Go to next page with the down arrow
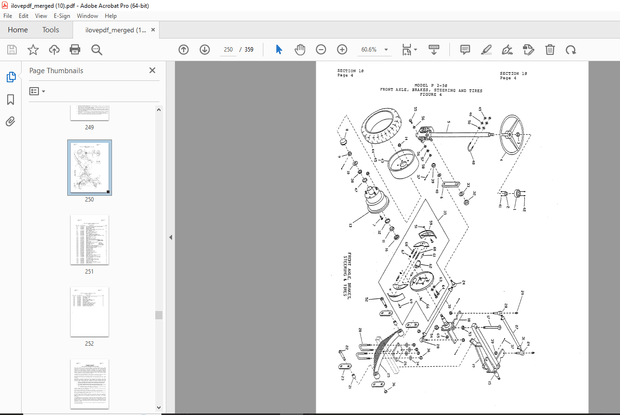 click(x=204, y=50)
